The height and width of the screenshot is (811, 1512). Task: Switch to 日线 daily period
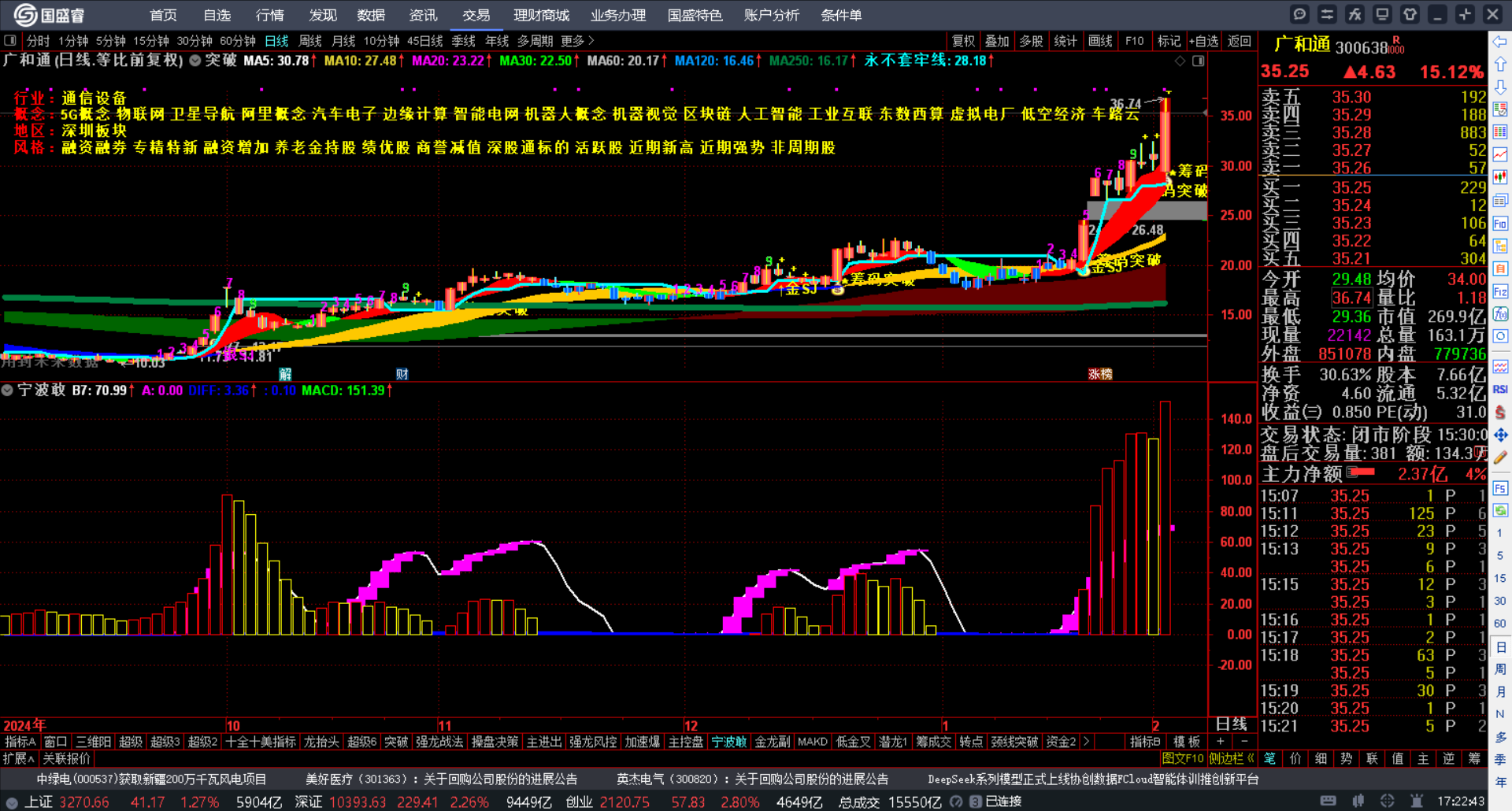coord(276,41)
